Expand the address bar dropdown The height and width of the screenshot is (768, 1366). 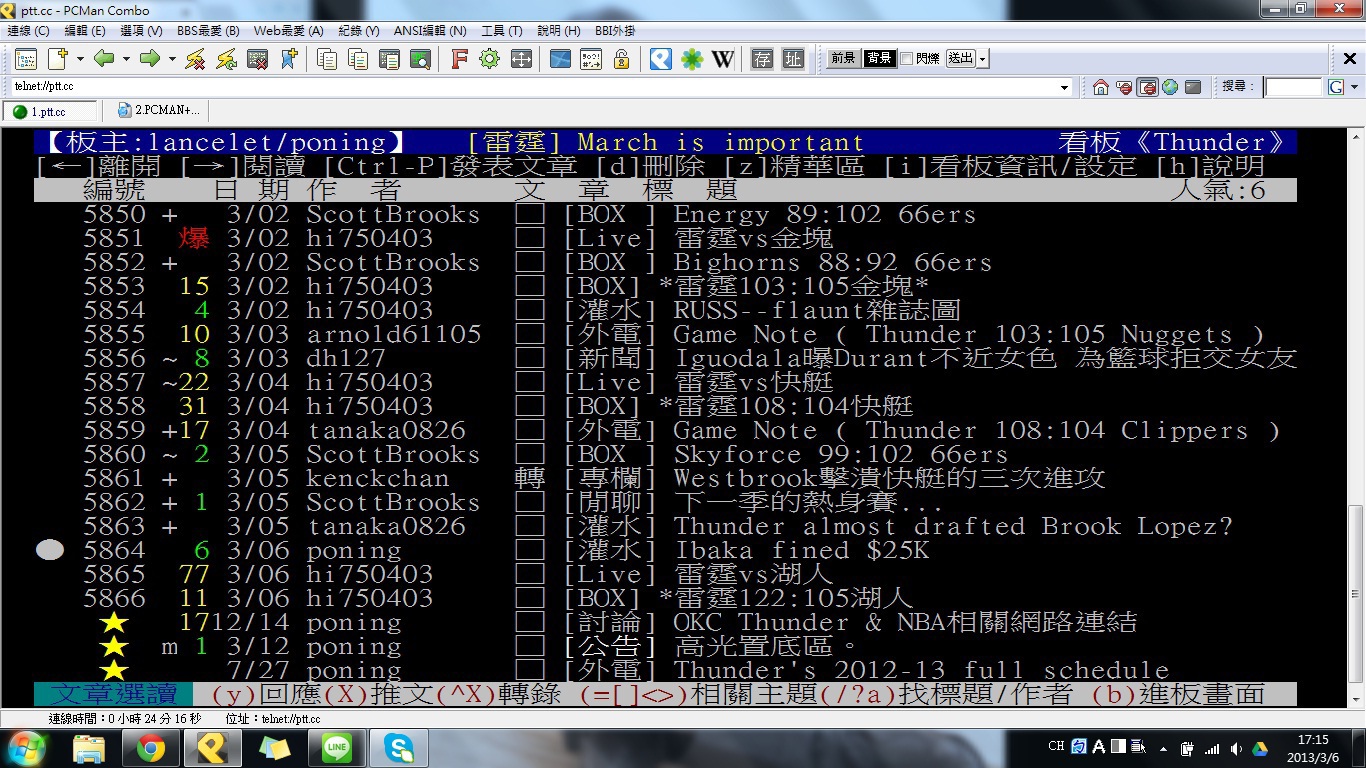1064,87
